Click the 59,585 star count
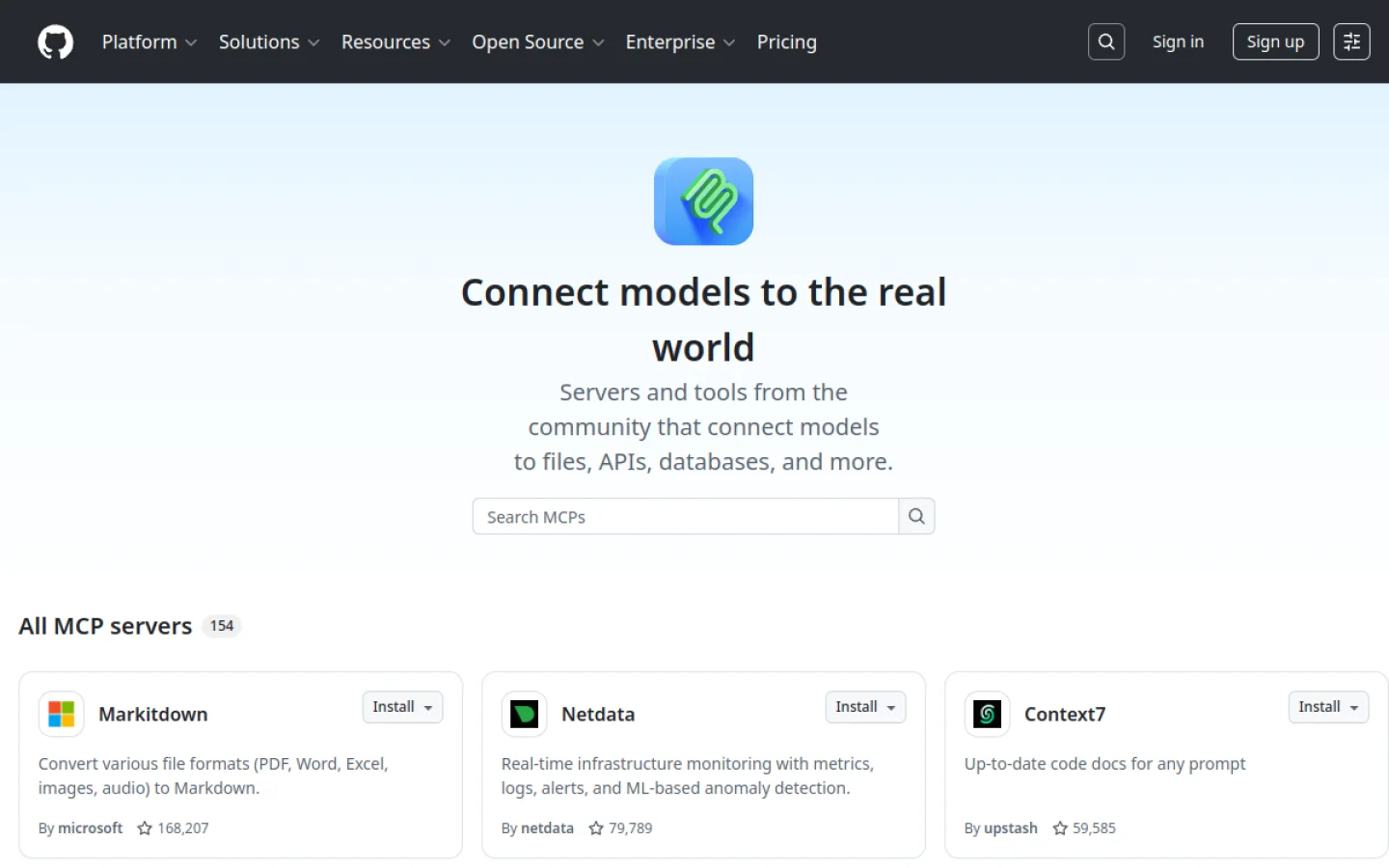 (x=1094, y=828)
